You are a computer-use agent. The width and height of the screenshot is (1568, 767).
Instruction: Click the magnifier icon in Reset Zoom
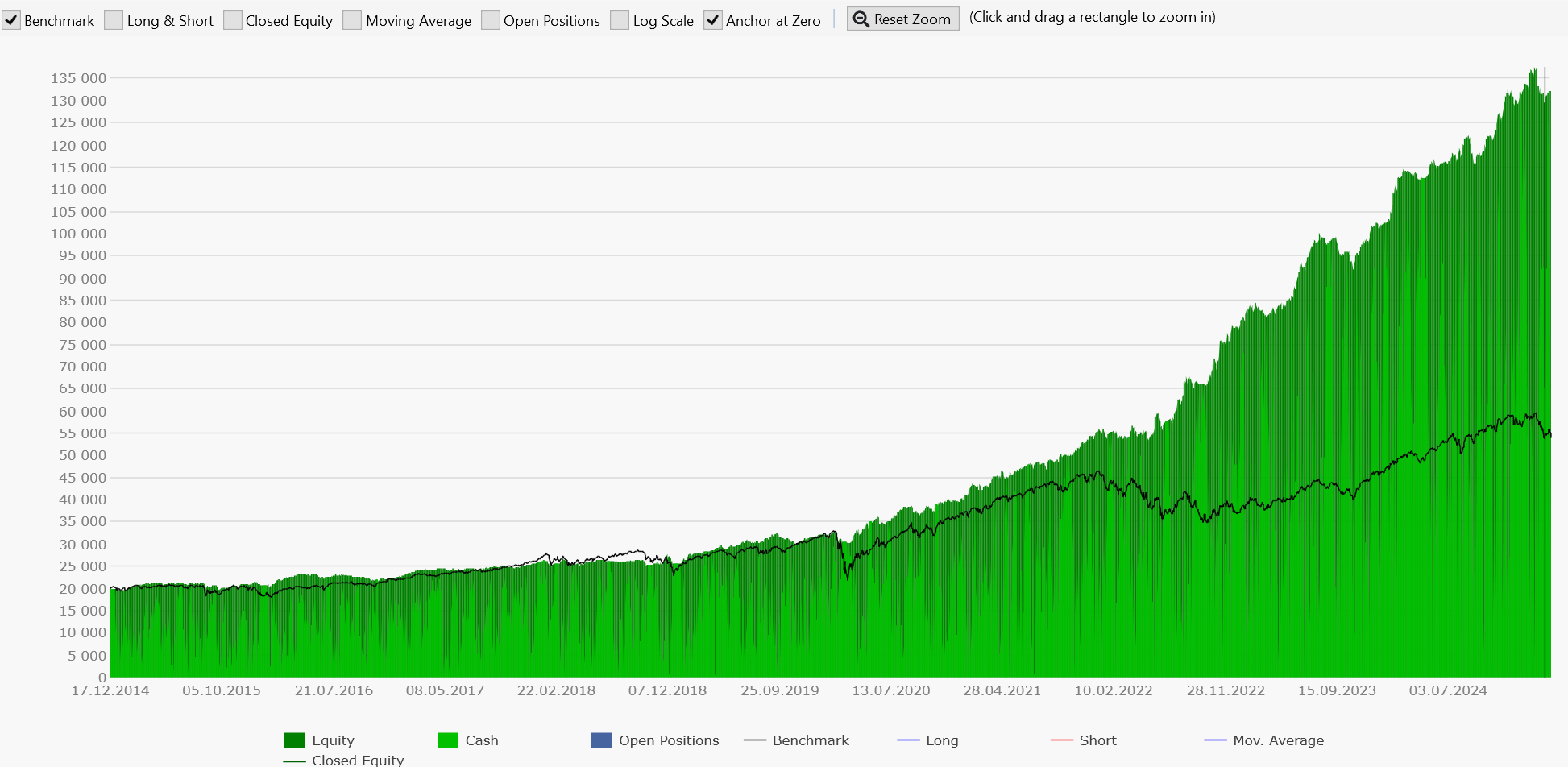tap(861, 19)
